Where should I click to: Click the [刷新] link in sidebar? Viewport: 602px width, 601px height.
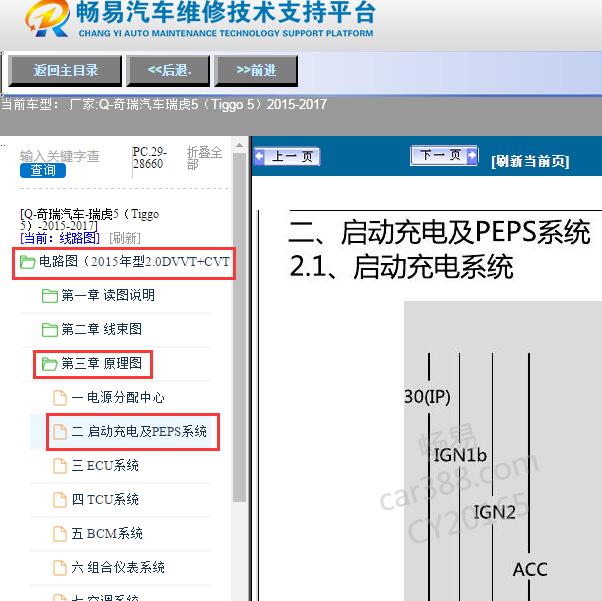tap(125, 238)
